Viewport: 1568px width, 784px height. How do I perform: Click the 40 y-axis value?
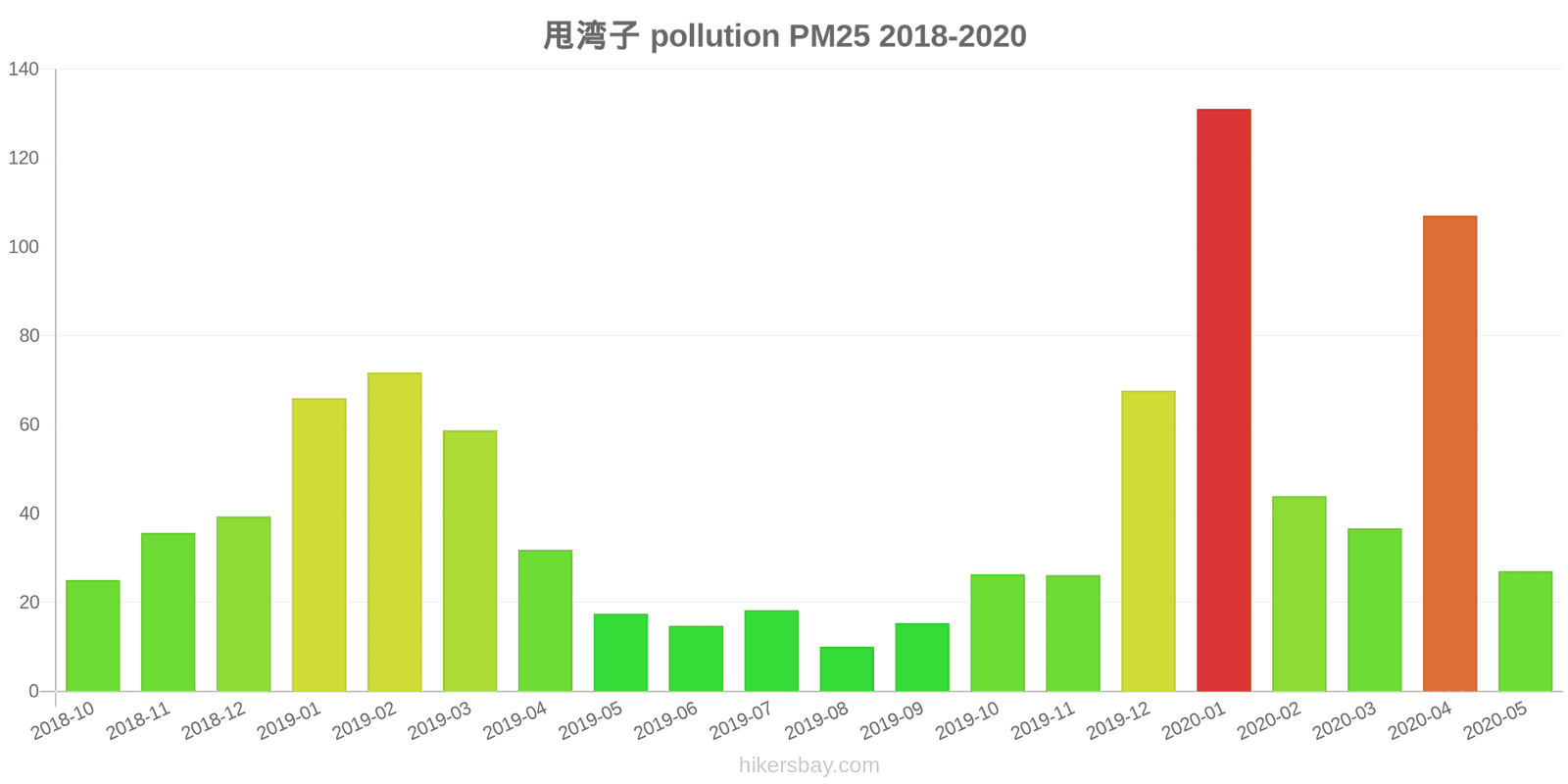pyautogui.click(x=28, y=514)
